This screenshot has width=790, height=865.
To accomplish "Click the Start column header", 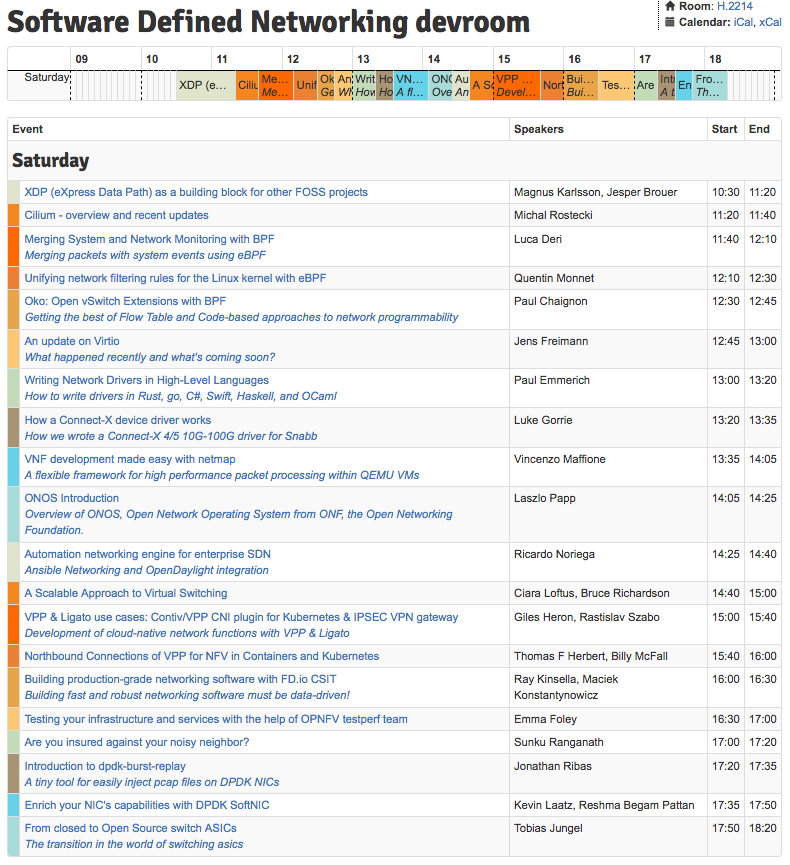I will coord(724,129).
